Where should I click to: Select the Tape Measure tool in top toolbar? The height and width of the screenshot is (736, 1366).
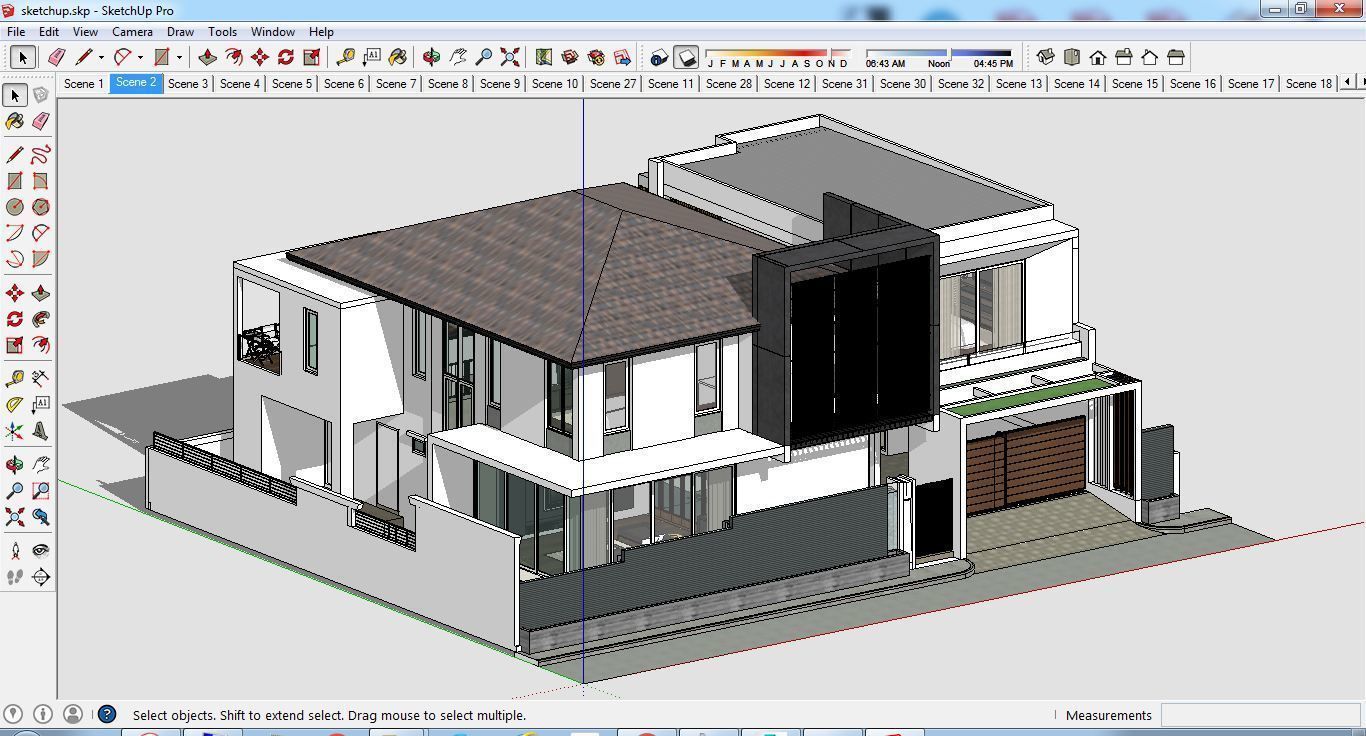tap(346, 57)
